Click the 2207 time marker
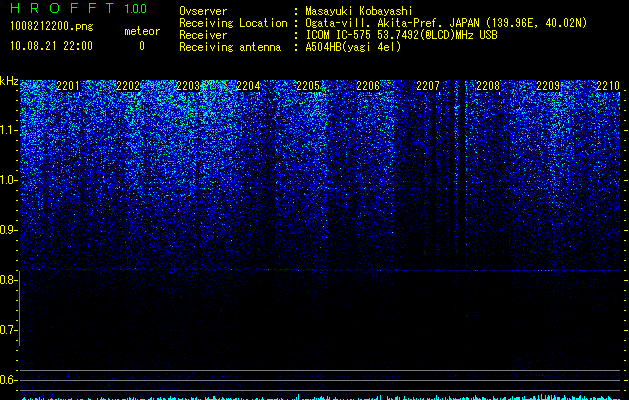This screenshot has height=400, width=629. coord(428,86)
